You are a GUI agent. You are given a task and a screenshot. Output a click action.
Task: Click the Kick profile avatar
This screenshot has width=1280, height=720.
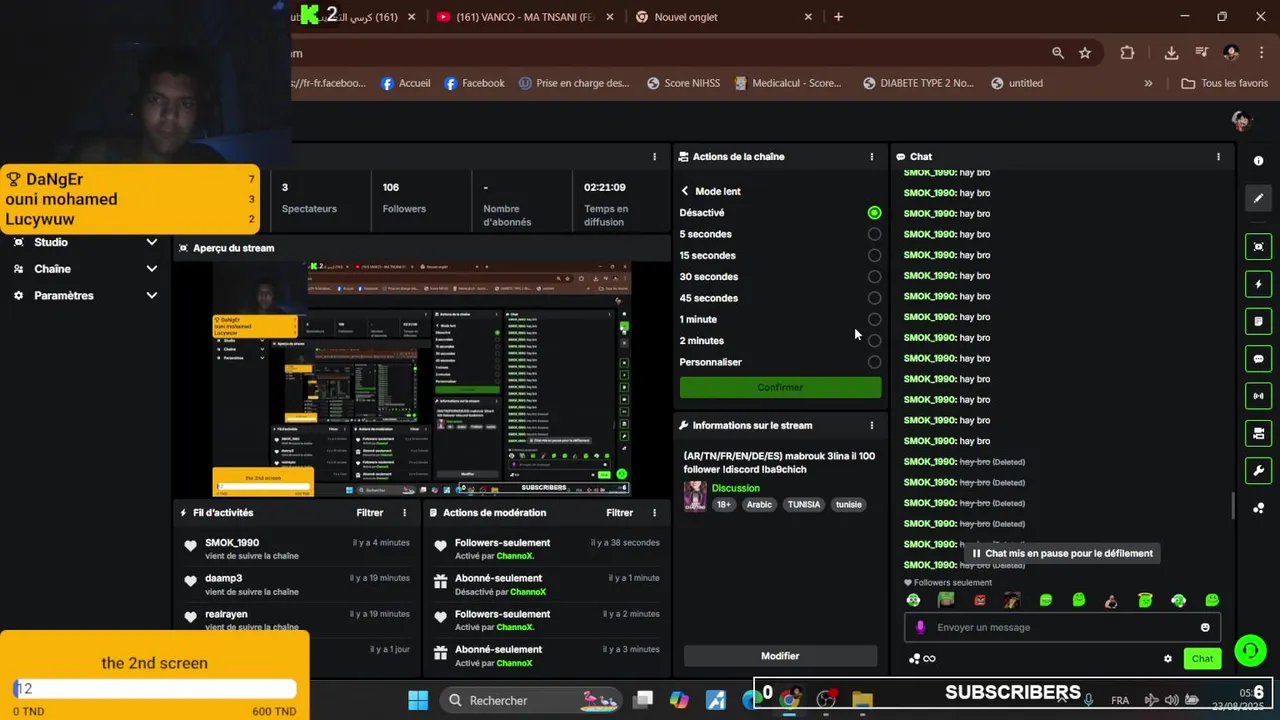coord(1241,121)
